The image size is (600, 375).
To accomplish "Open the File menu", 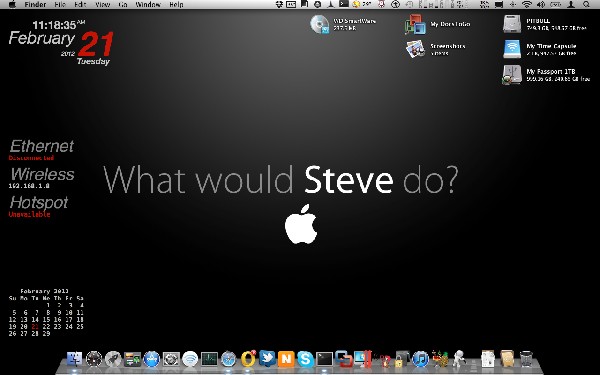I will tap(60, 5).
